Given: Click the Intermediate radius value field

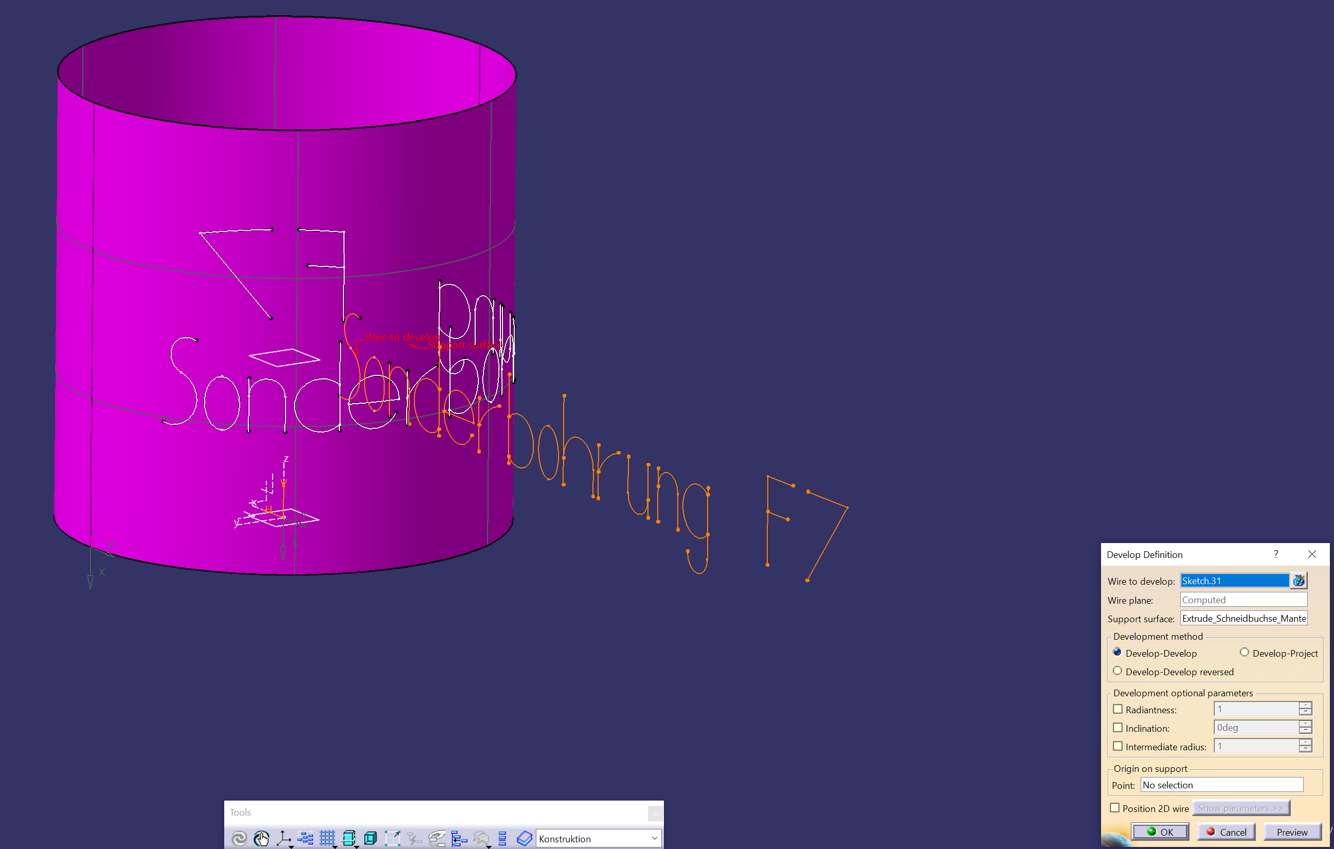Looking at the screenshot, I should [x=1255, y=746].
